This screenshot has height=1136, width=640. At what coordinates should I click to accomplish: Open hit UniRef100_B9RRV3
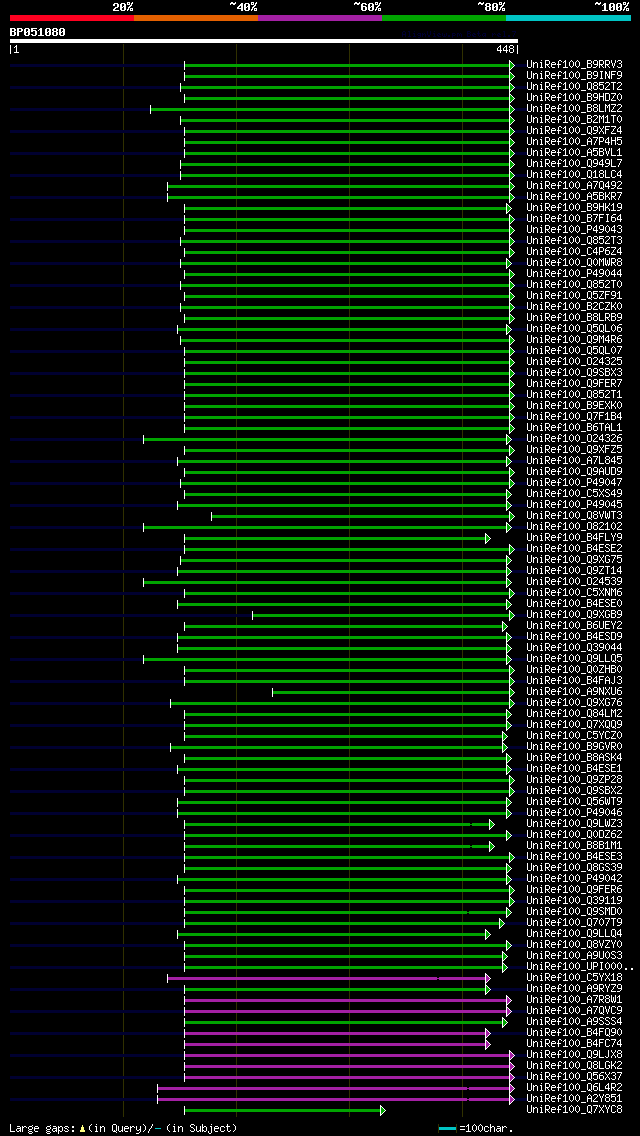pyautogui.click(x=574, y=64)
